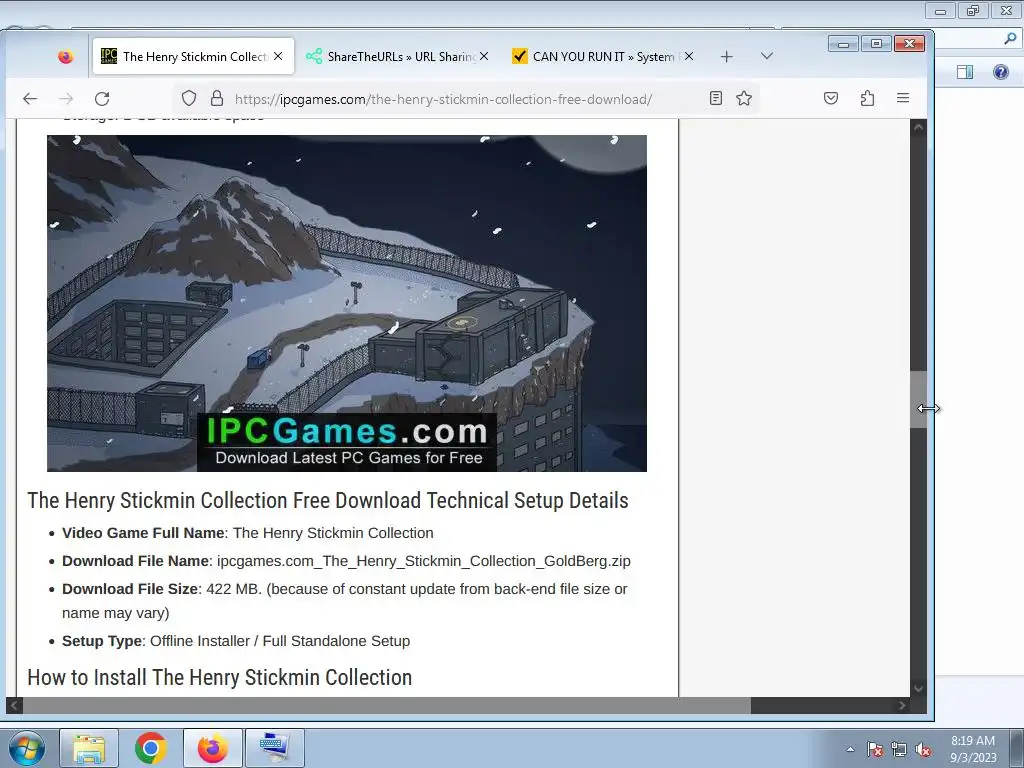Viewport: 1024px width, 768px height.
Task: Open network status tray icon
Action: [x=899, y=749]
